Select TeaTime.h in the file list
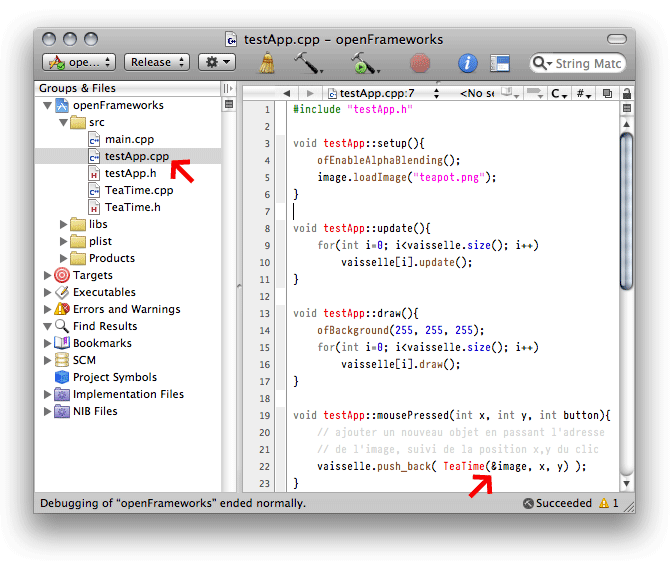This screenshot has height=570, width=670. pyautogui.click(x=132, y=207)
